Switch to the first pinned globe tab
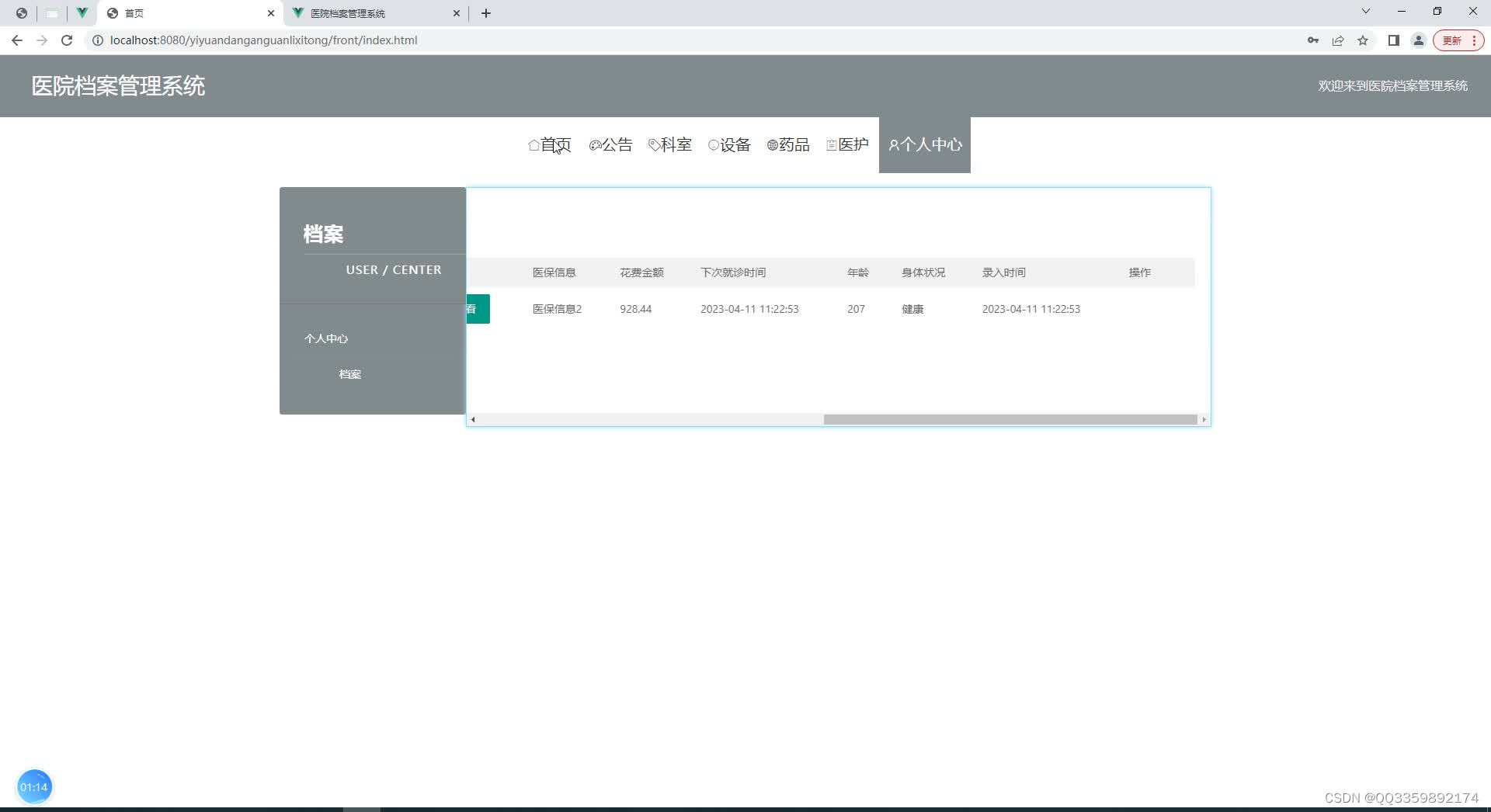This screenshot has width=1491, height=812. click(22, 13)
